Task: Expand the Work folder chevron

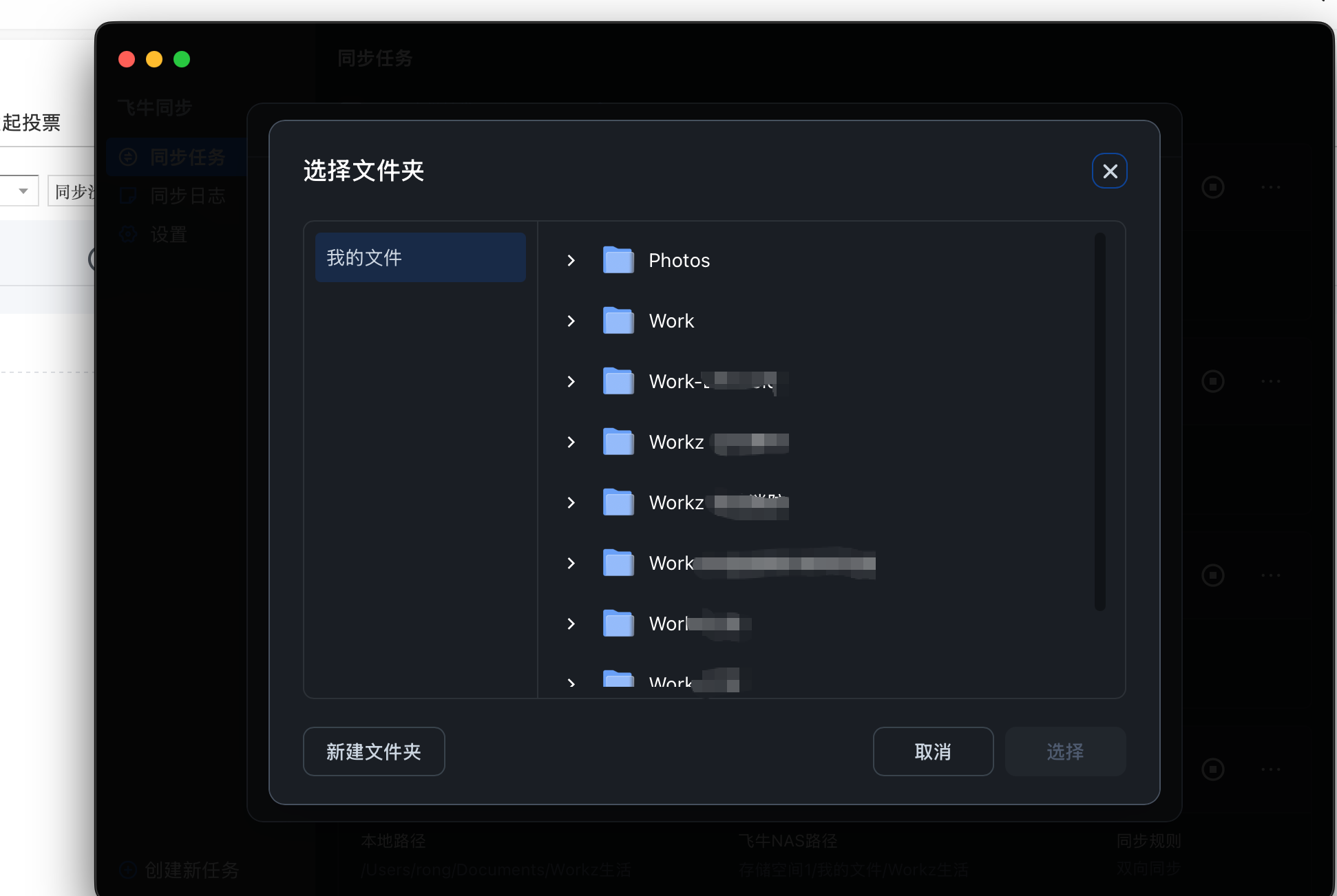Action: [571, 321]
